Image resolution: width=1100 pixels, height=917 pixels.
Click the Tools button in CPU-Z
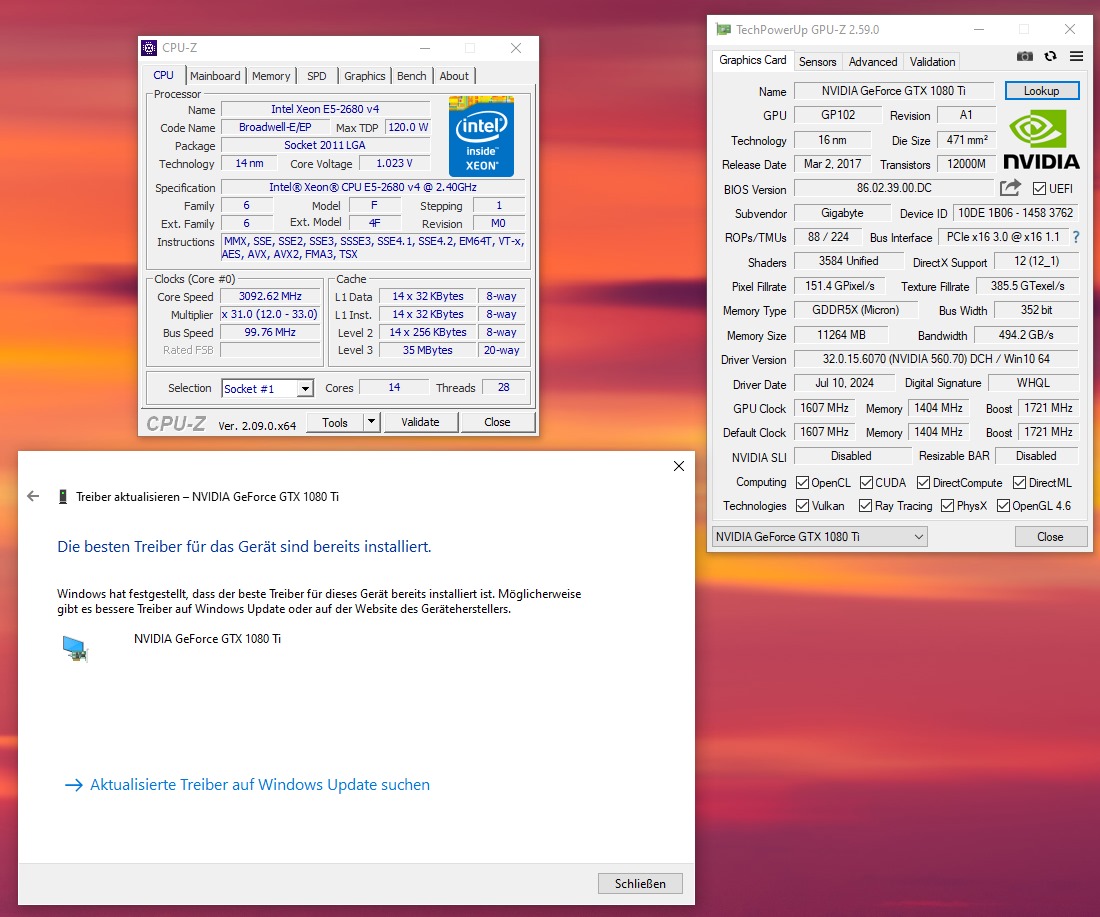pos(335,422)
